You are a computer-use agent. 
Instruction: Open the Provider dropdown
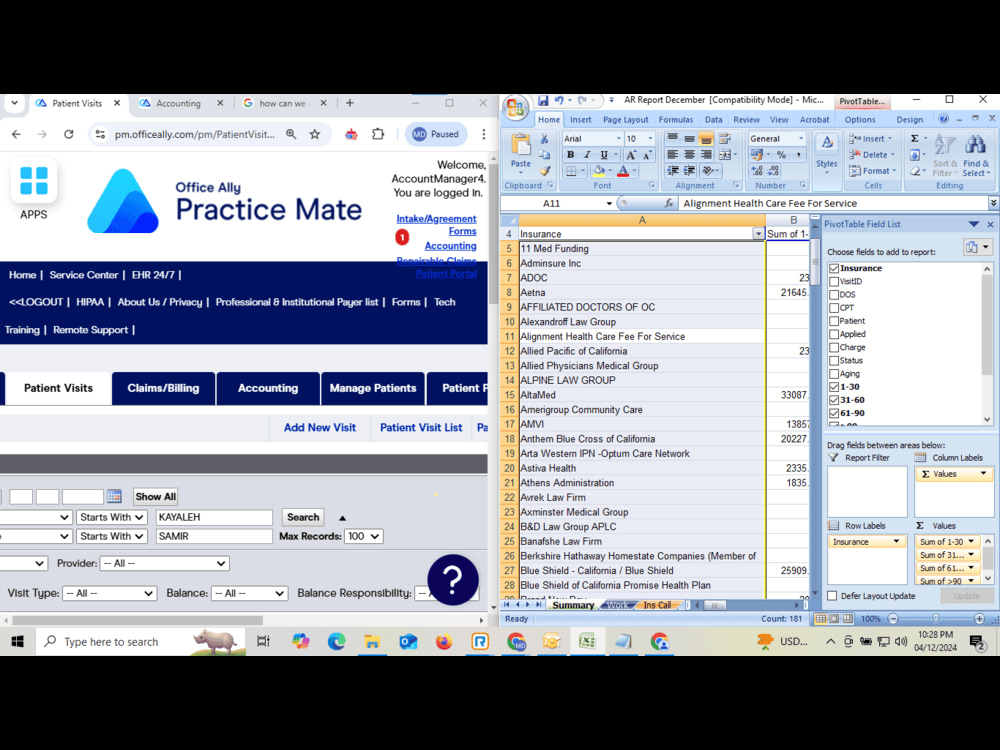165,563
